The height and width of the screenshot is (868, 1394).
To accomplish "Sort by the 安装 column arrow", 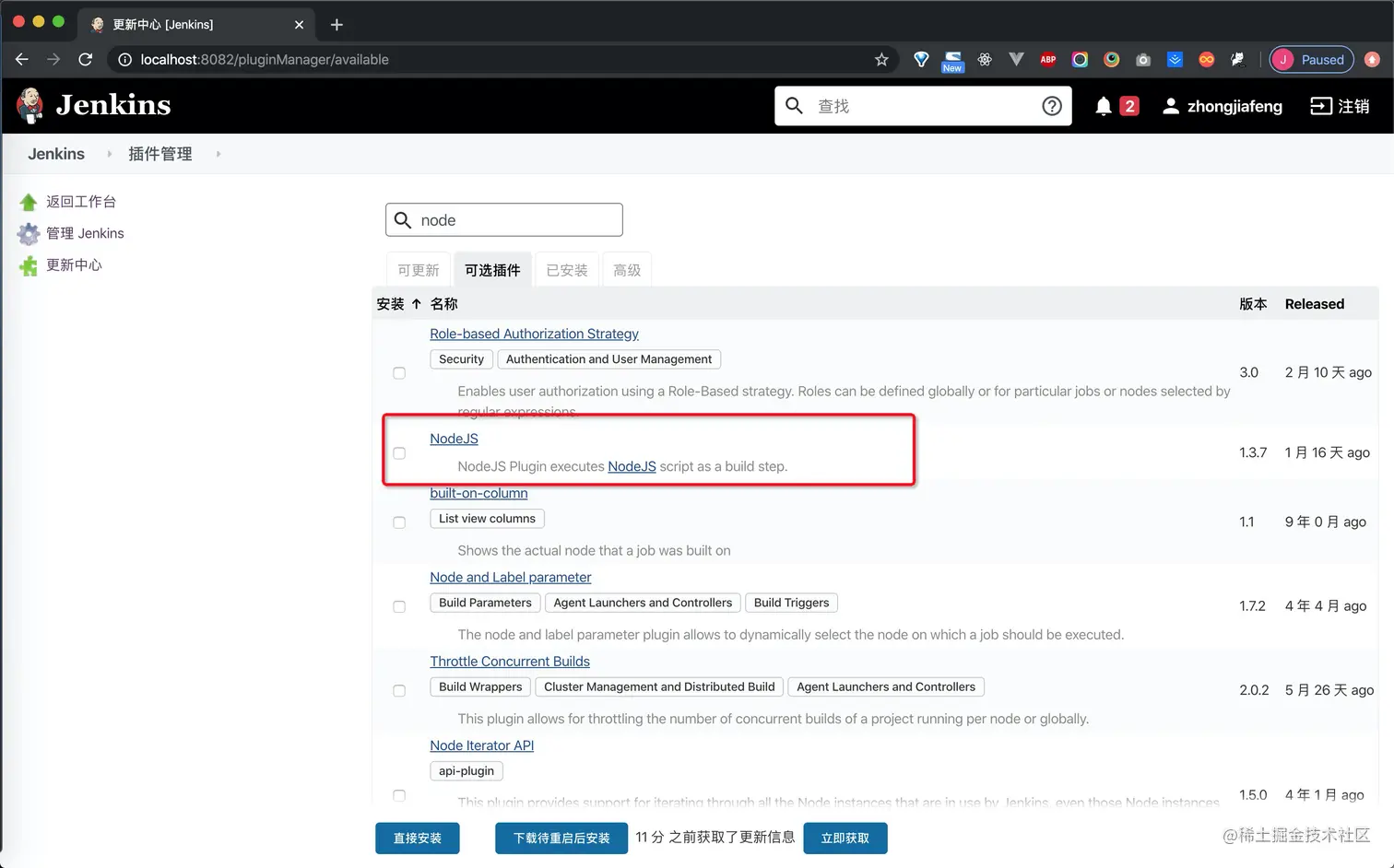I will coord(416,304).
